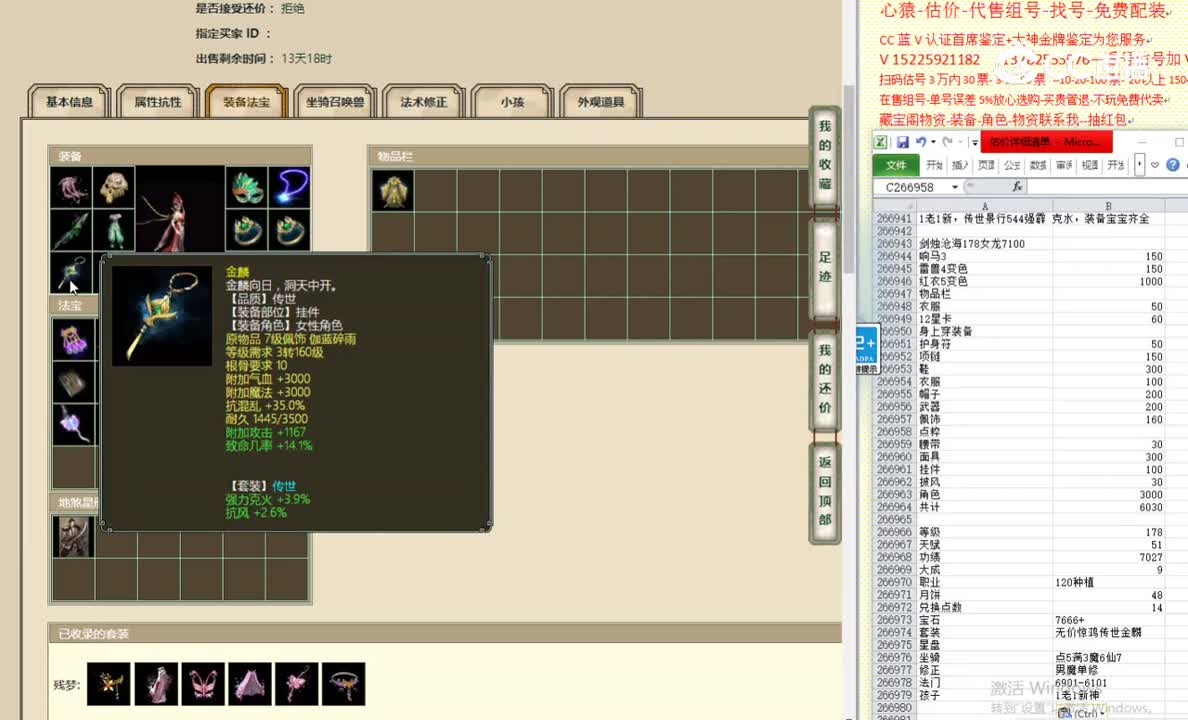The image size is (1188, 720).
Task: Expand more ribbon tabs arrow in Excel
Action: pyautogui.click(x=1139, y=164)
